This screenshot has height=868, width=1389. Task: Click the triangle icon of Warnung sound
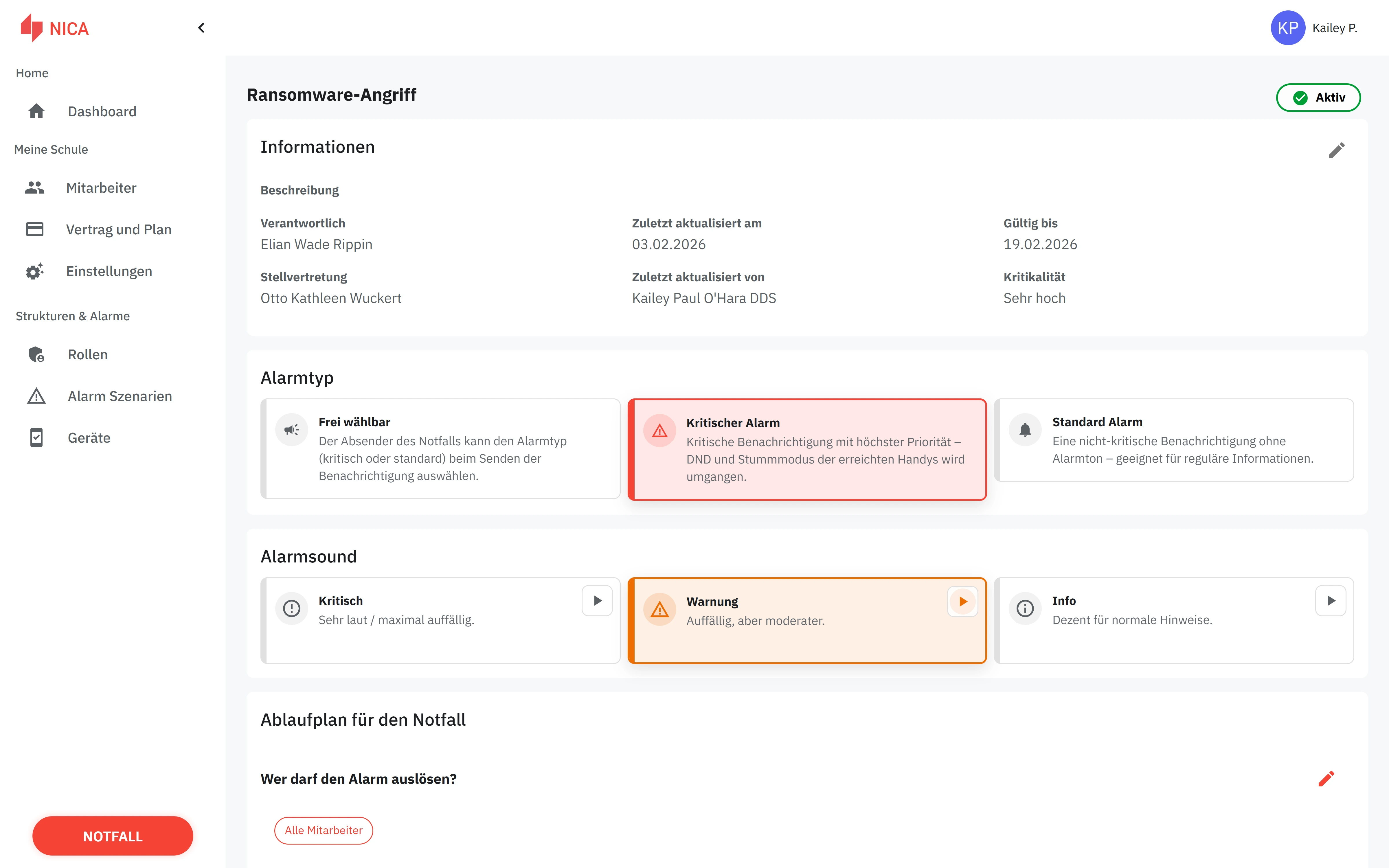pyautogui.click(x=659, y=609)
